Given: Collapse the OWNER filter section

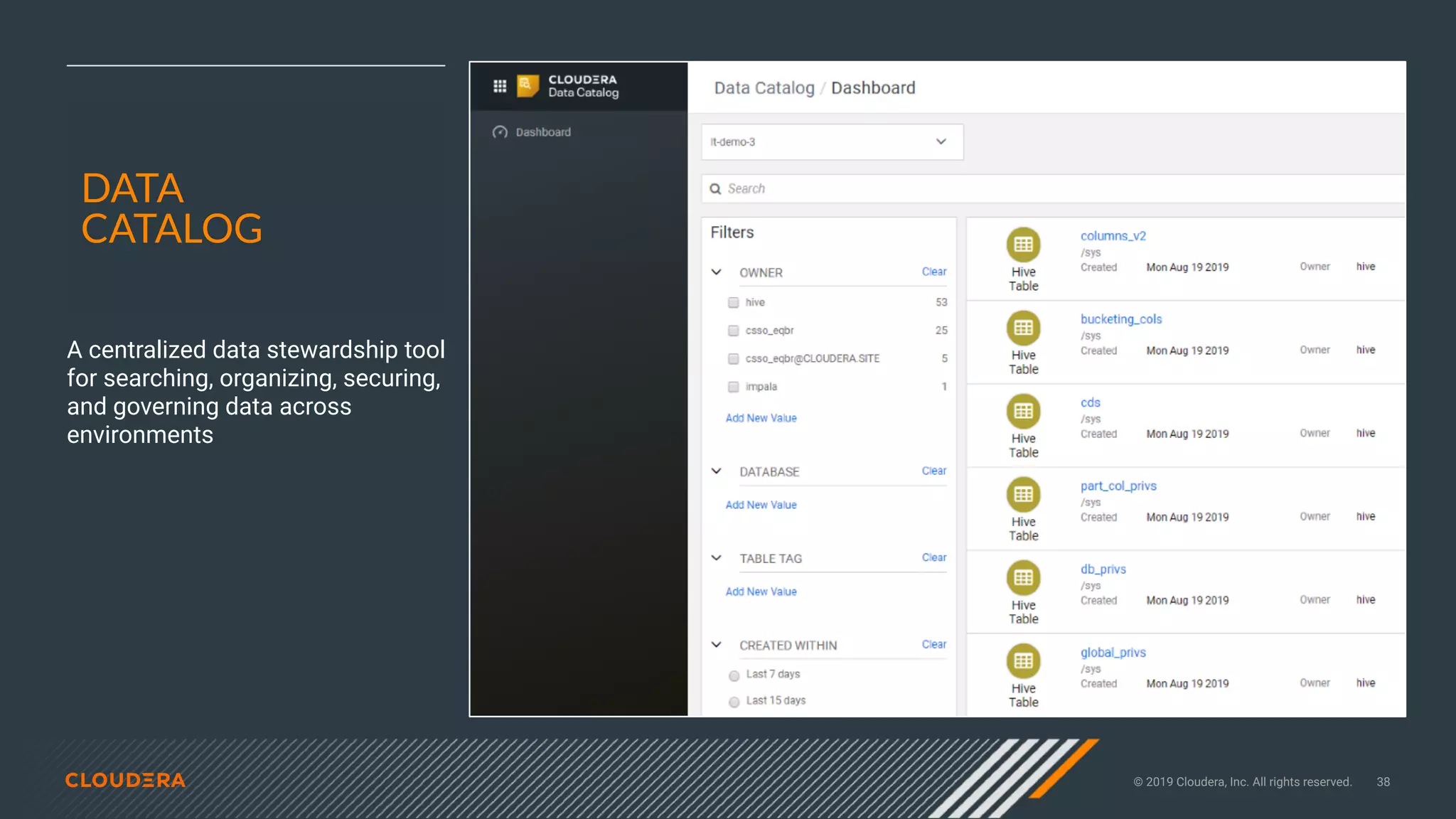Looking at the screenshot, I should click(x=717, y=272).
